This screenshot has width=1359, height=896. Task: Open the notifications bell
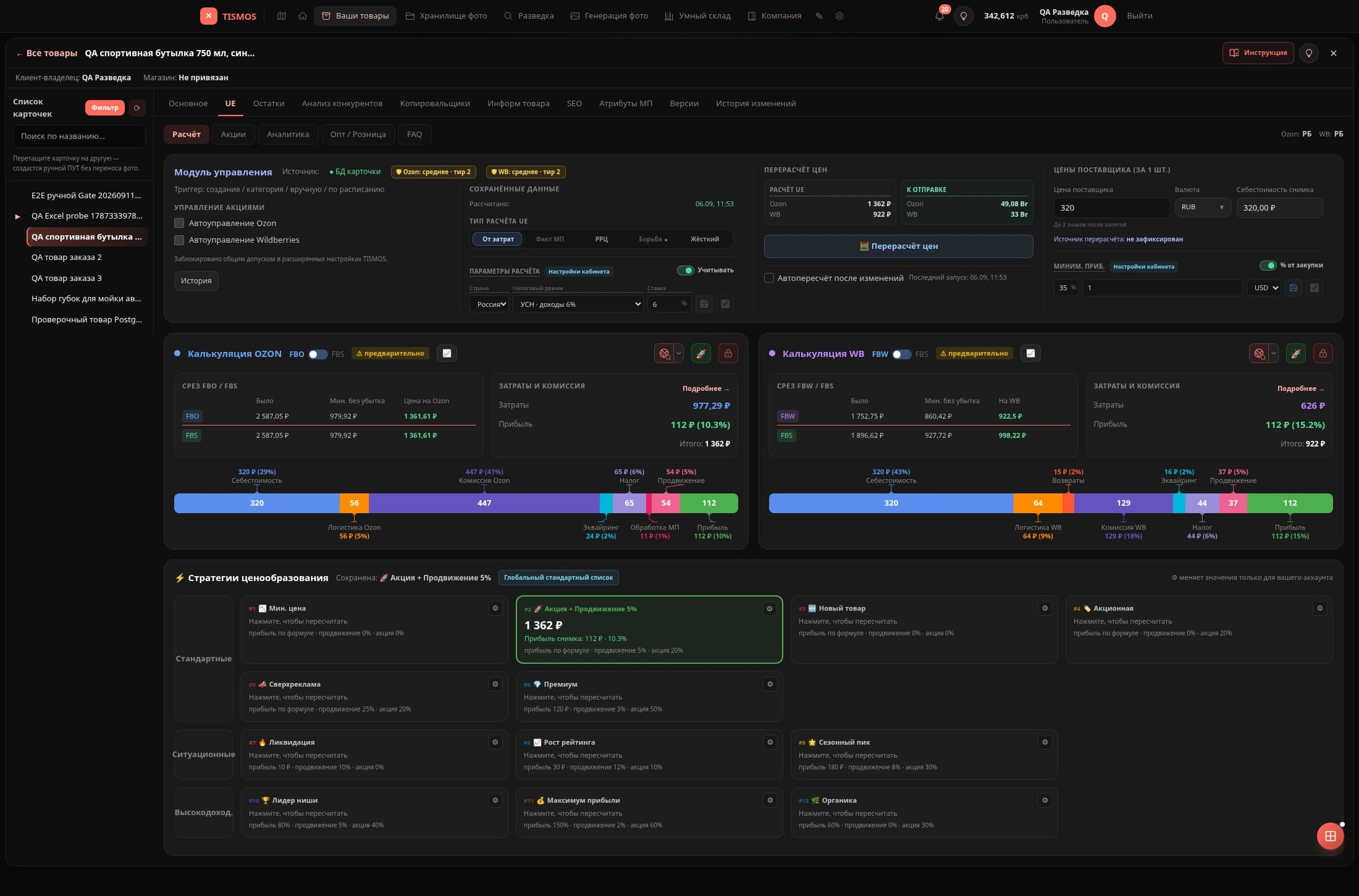click(x=939, y=16)
